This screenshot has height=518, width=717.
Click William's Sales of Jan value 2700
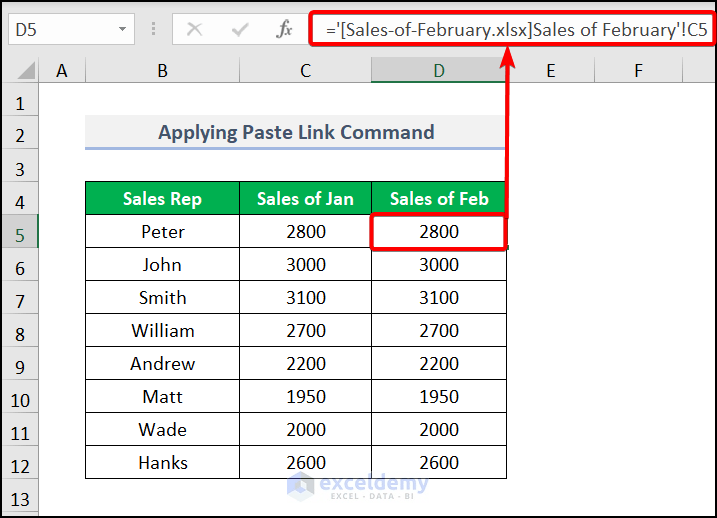tap(305, 330)
